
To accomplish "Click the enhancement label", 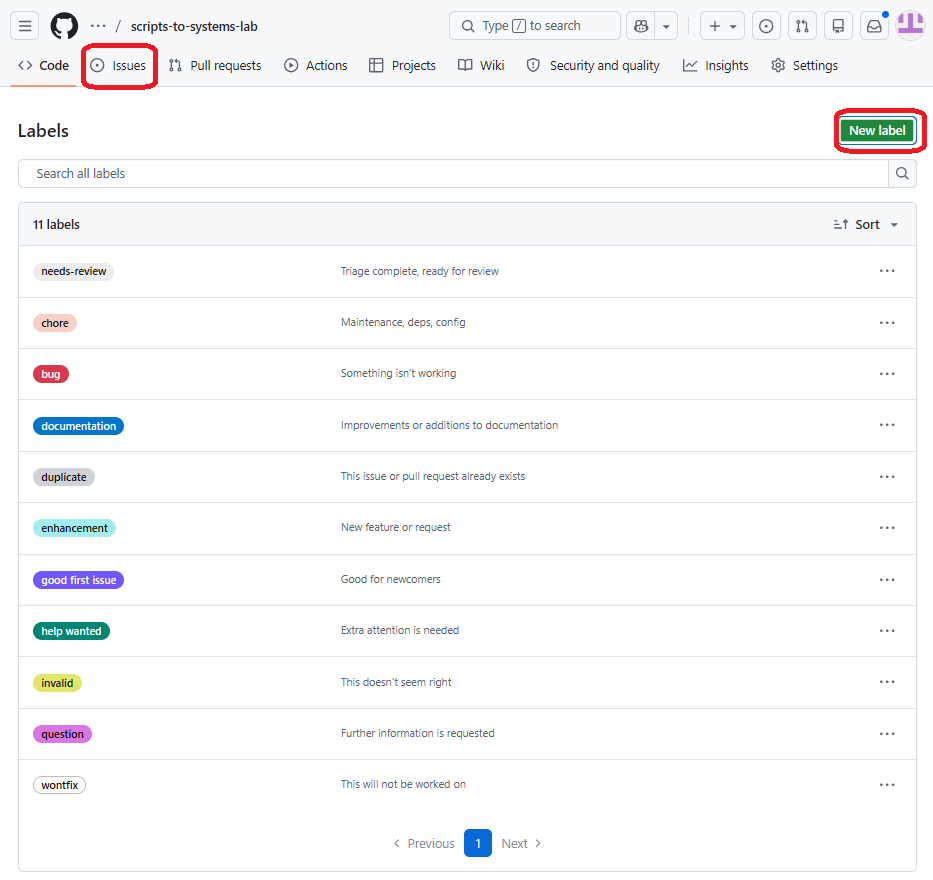I will click(74, 528).
